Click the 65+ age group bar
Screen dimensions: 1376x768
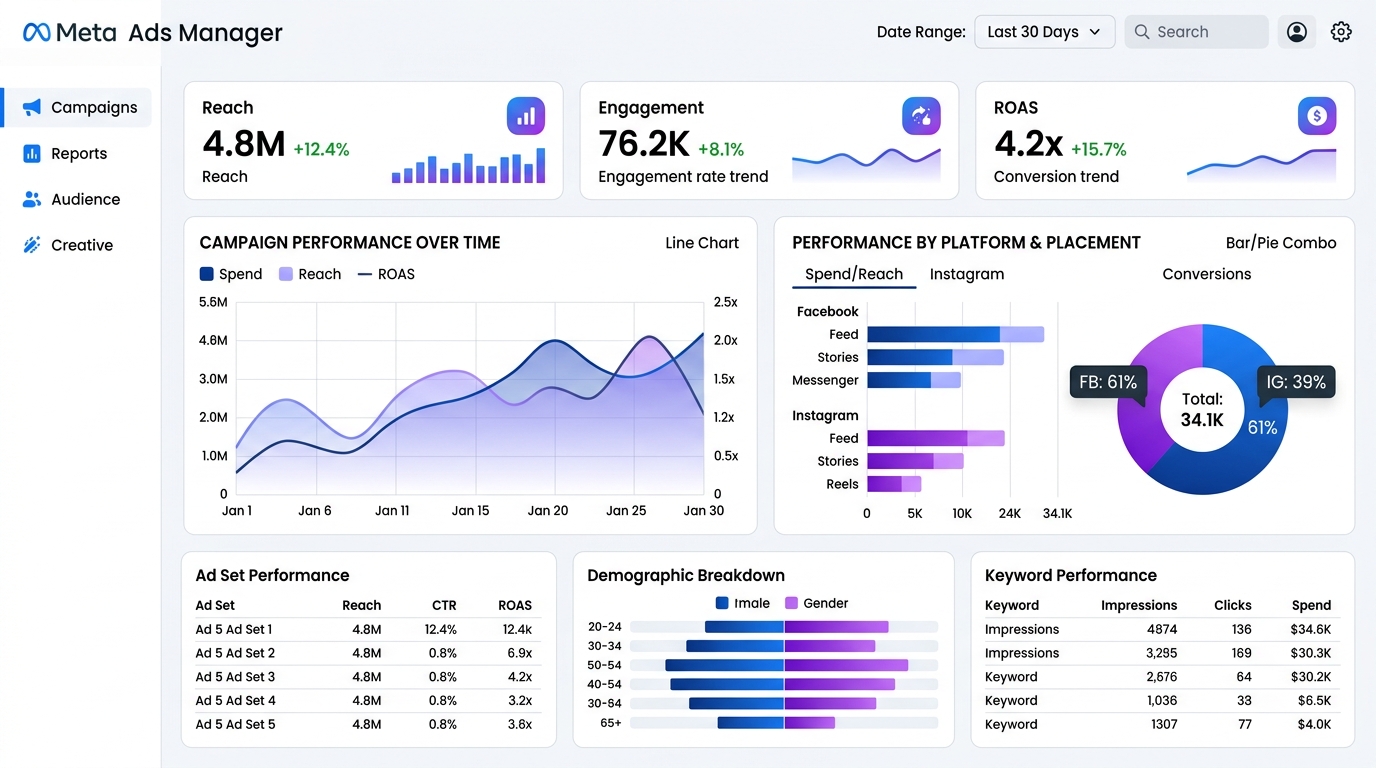point(783,722)
